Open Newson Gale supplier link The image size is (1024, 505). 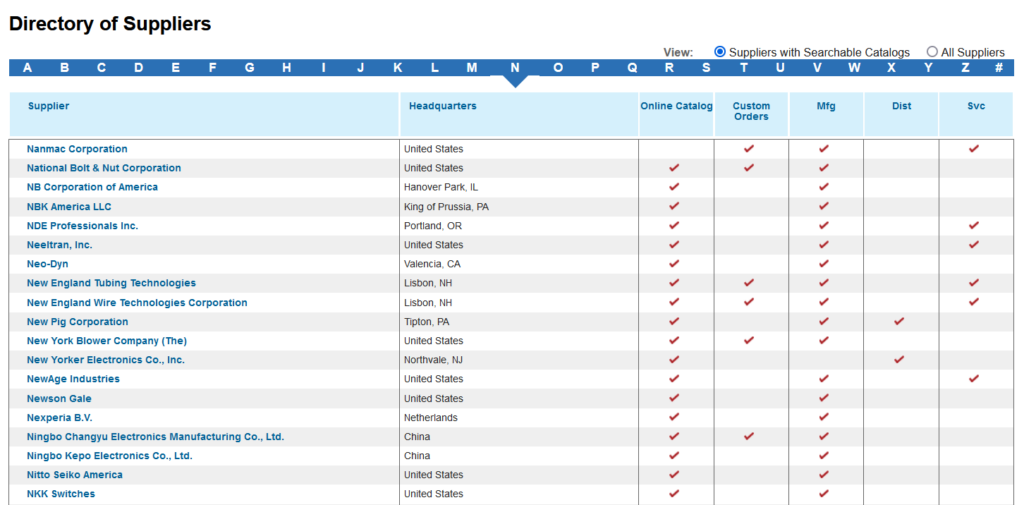(59, 399)
